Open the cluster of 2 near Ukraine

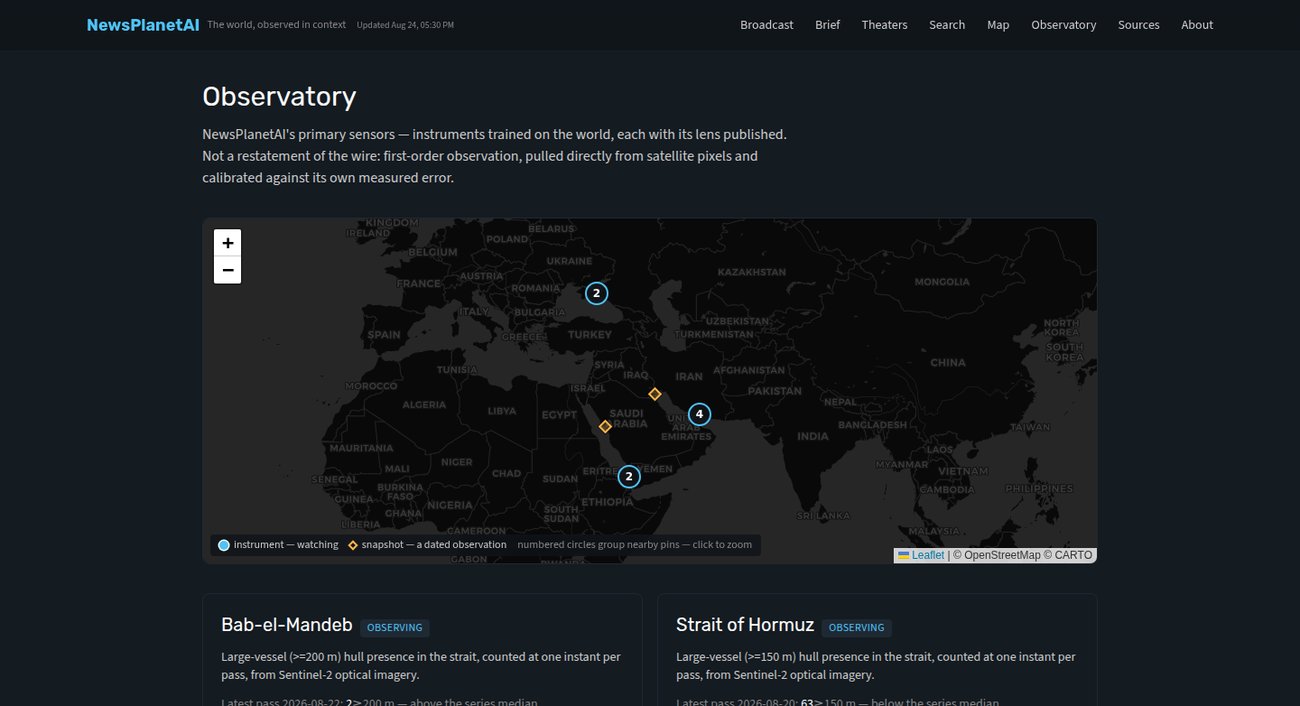(x=596, y=293)
